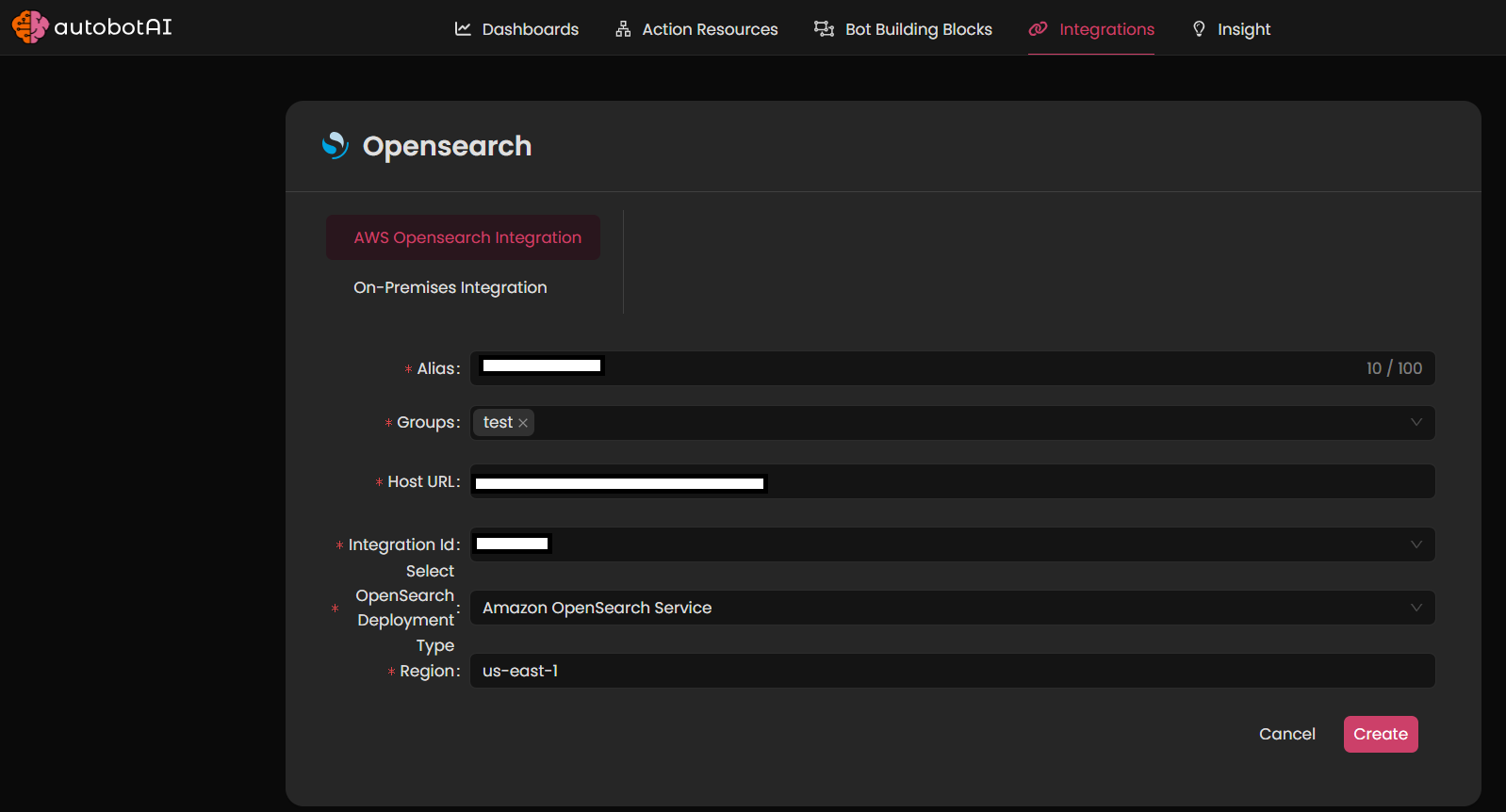Click the 10 / 100 character counter
The height and width of the screenshot is (812, 1506).
(x=1394, y=368)
